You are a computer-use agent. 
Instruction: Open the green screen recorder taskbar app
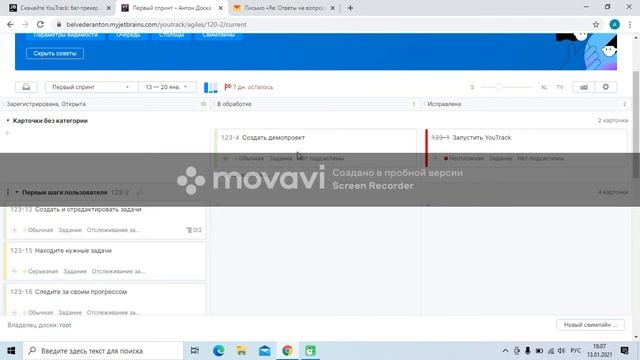(x=310, y=351)
